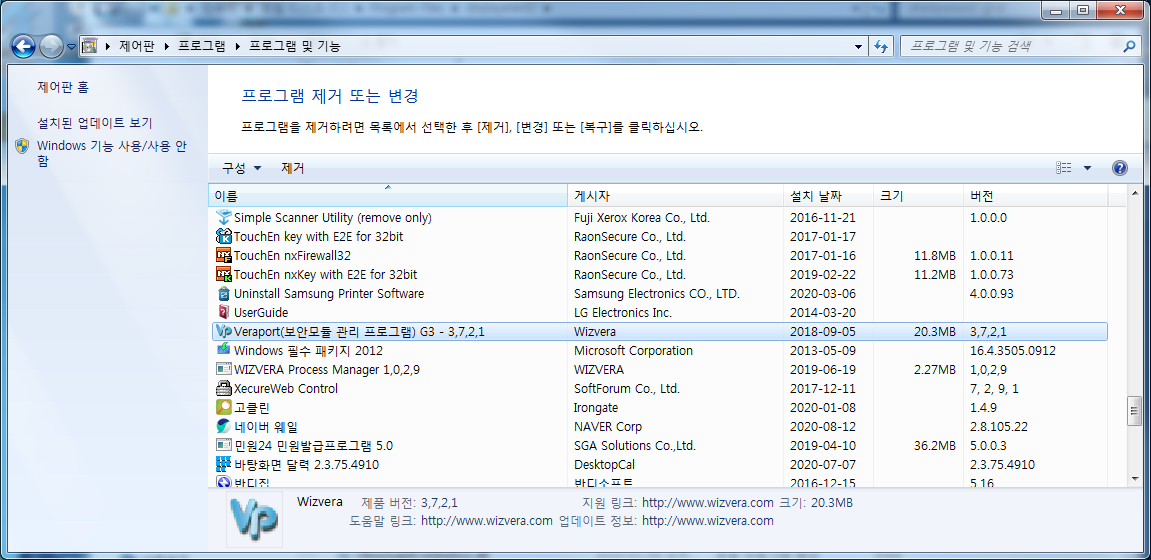Click the '2020-08-12' install date cell

click(x=822, y=426)
